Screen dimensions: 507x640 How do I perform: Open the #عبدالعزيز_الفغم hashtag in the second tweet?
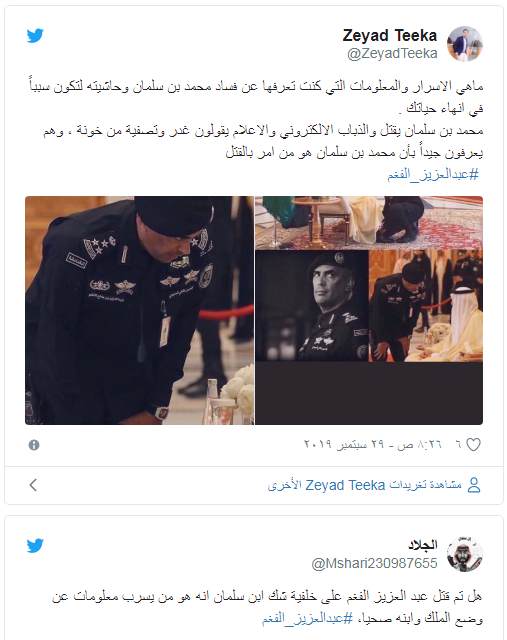[x=307, y=618]
